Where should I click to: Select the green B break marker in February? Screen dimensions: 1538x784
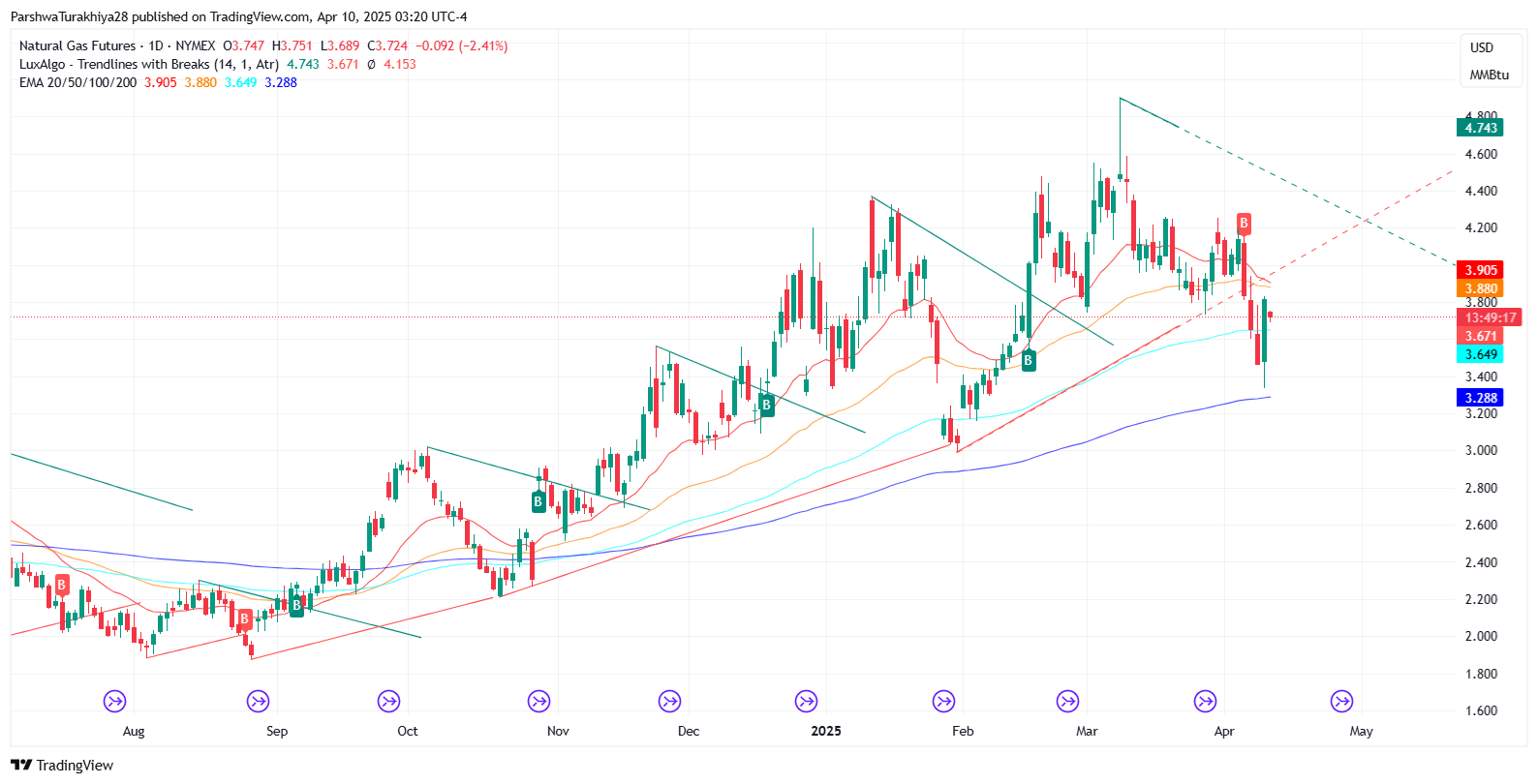(1028, 360)
